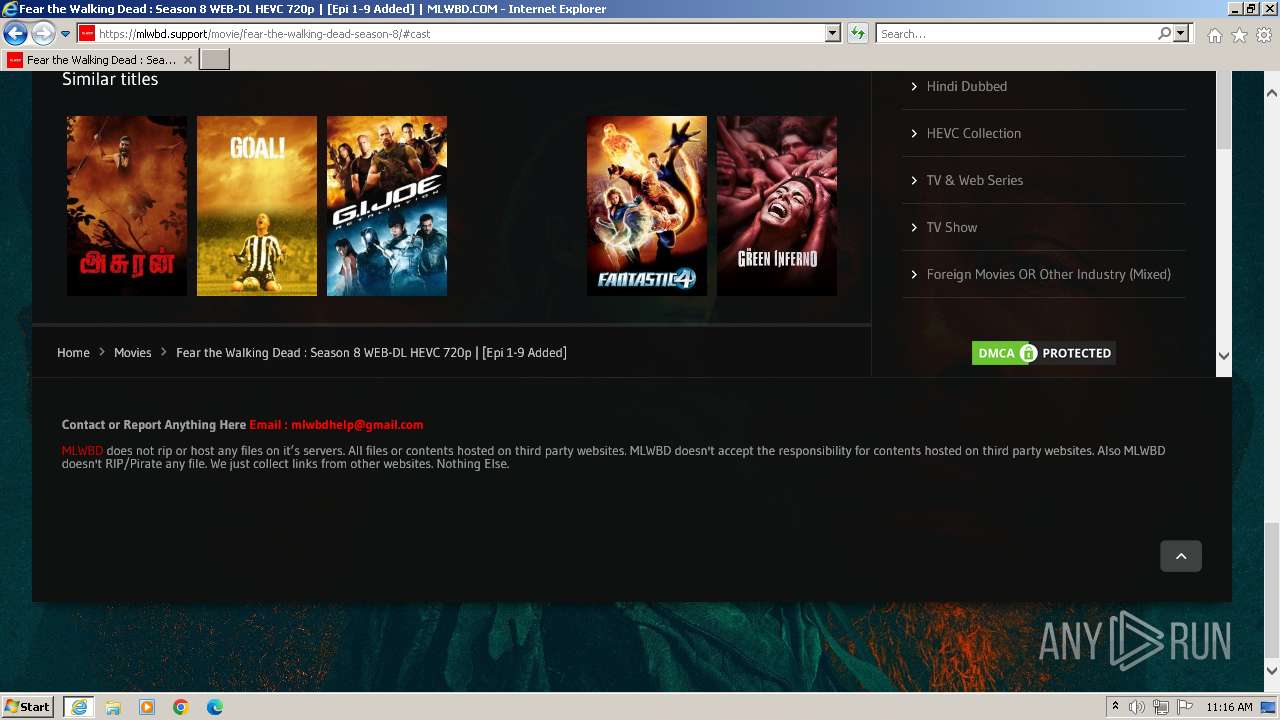Open the Tools gear icon
The image size is (1280, 720).
[x=1264, y=35]
